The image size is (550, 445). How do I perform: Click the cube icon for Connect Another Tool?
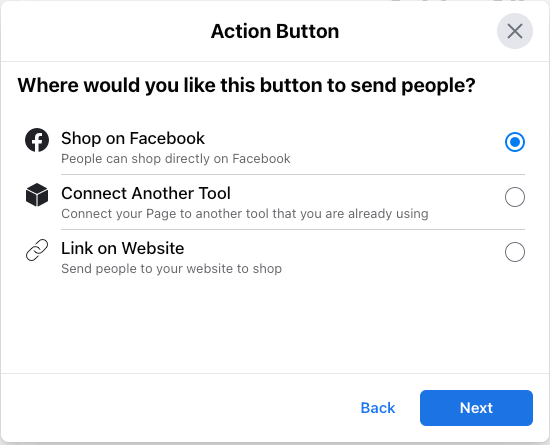pos(37,195)
